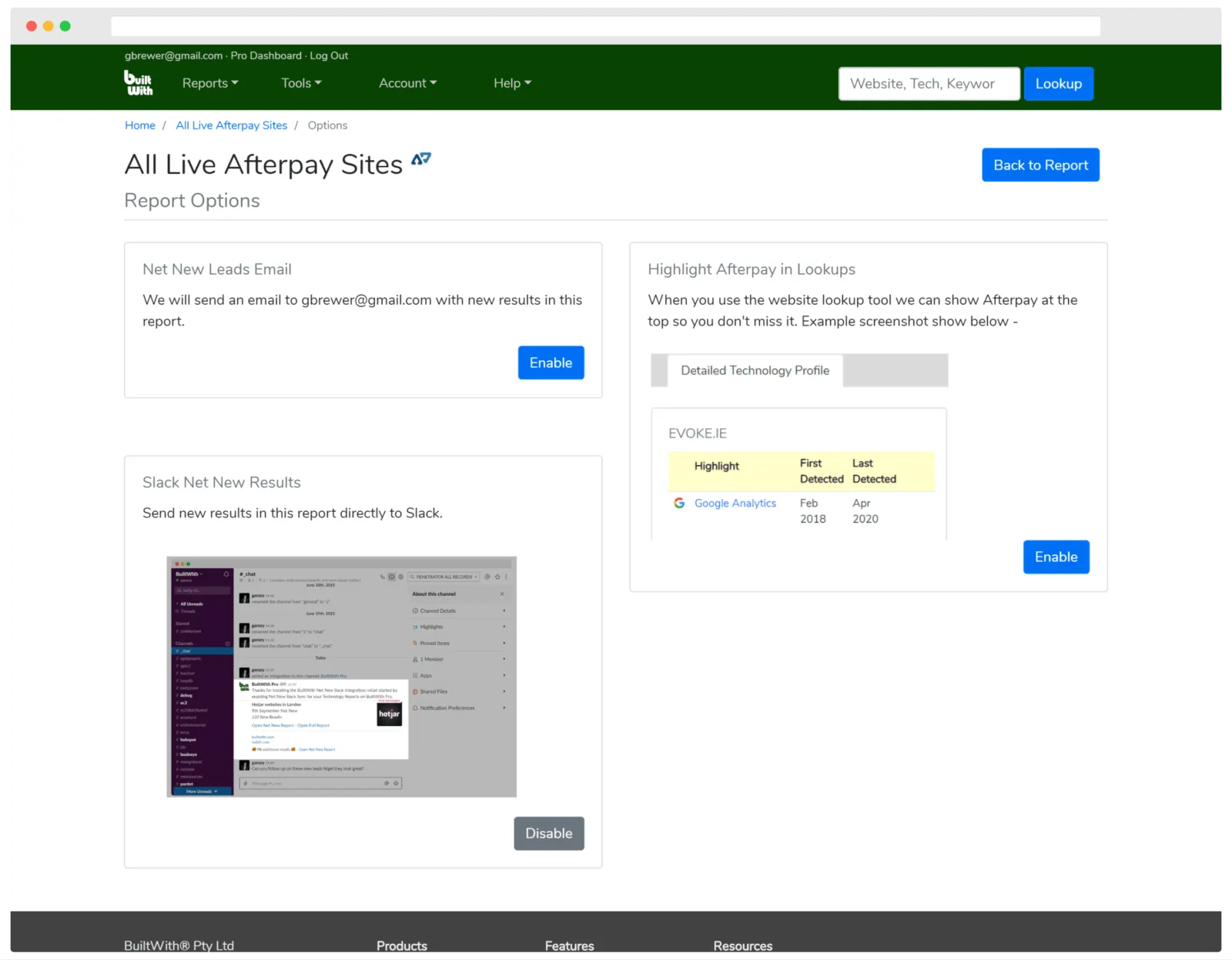
Task: Open the Reports dropdown menu
Action: 209,83
